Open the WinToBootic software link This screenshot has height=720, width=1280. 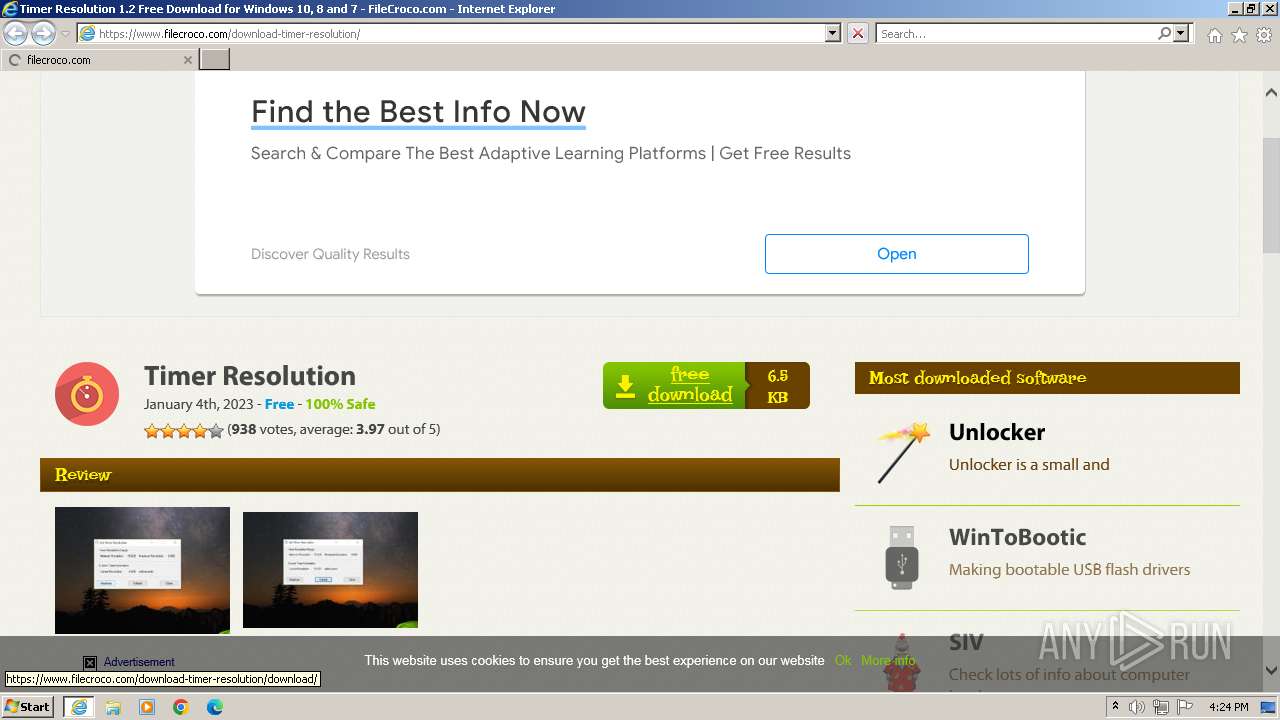coord(1017,537)
